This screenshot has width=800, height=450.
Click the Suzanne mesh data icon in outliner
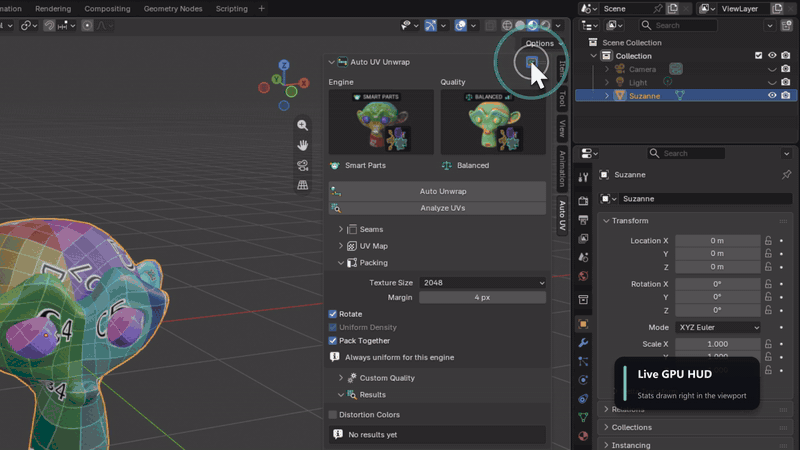coord(680,95)
